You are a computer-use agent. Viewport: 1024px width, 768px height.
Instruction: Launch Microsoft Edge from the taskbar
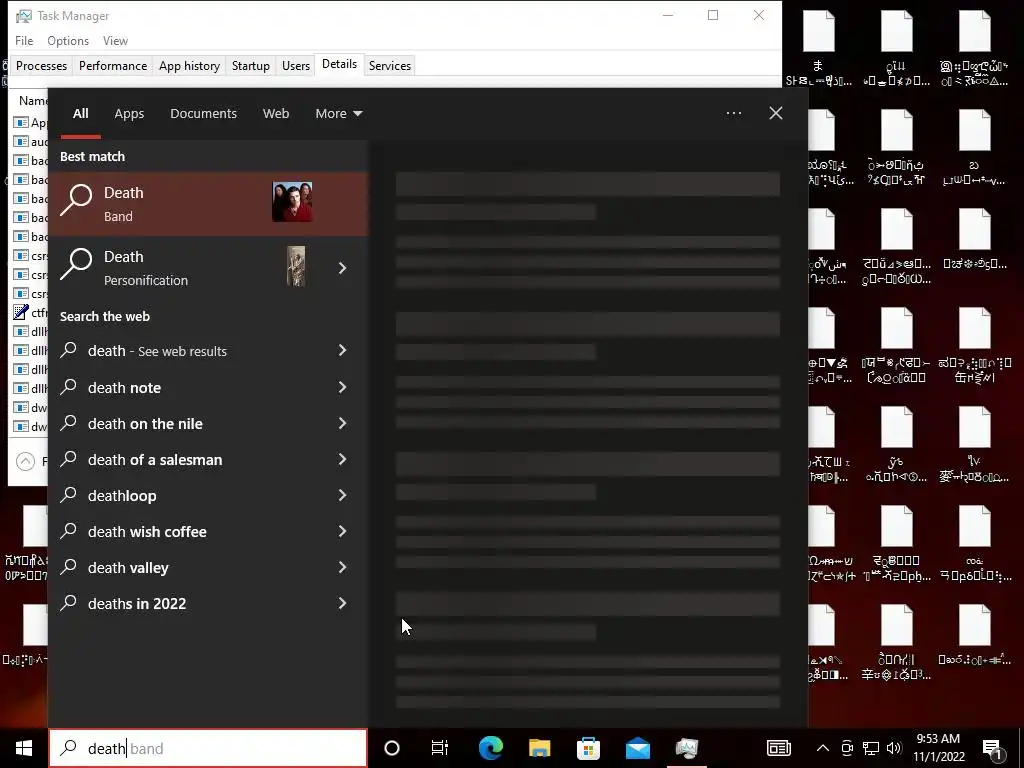490,748
